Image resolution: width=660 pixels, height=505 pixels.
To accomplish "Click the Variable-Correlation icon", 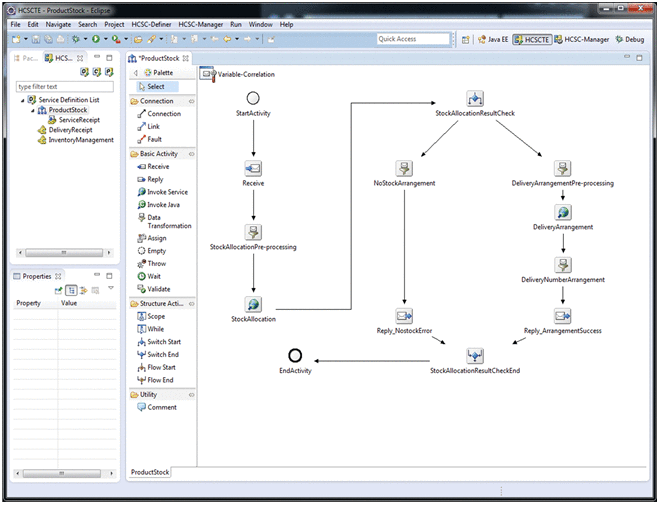I will [208, 74].
